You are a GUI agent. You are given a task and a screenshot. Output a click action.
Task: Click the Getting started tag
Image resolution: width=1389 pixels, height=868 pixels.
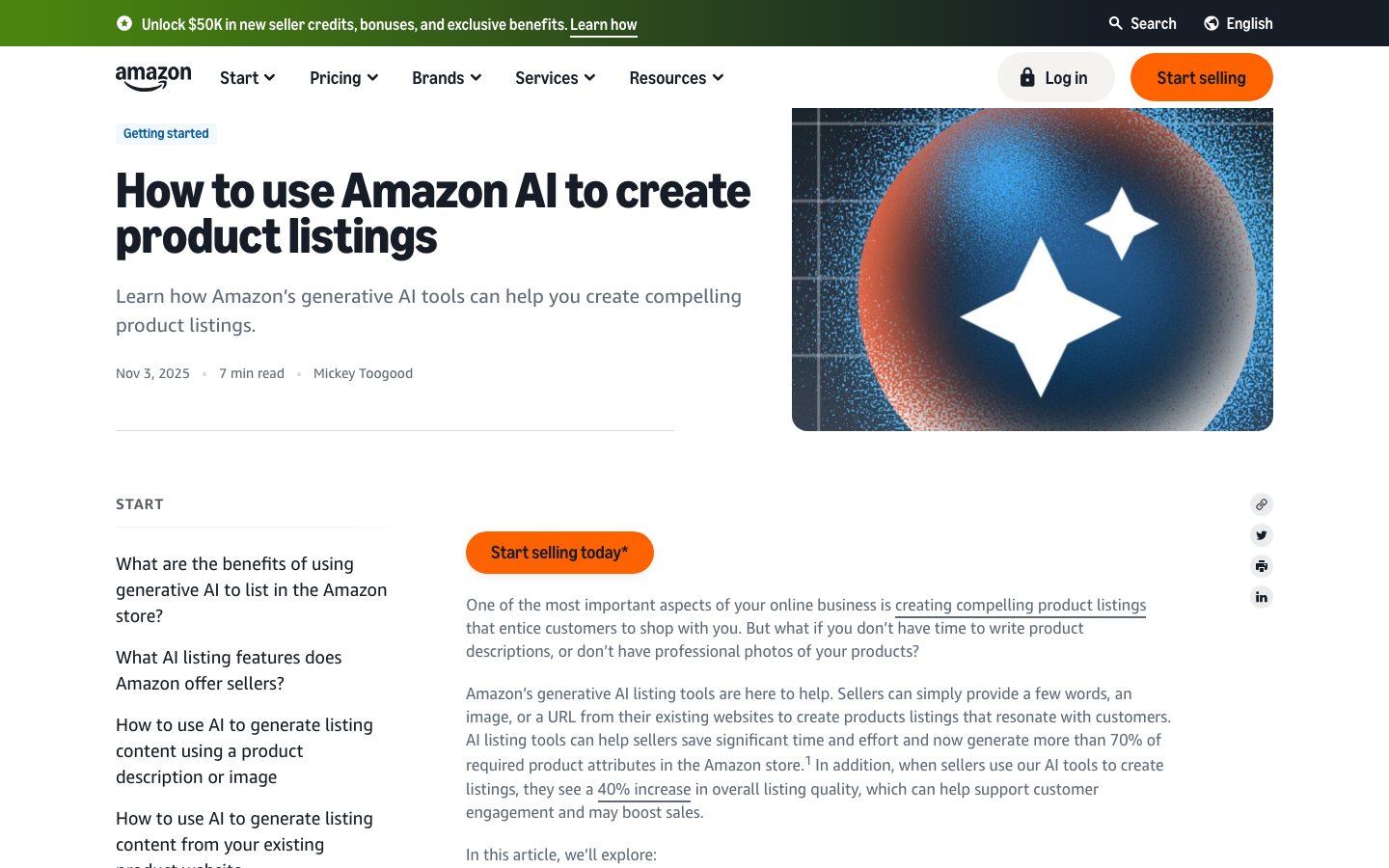click(x=166, y=133)
